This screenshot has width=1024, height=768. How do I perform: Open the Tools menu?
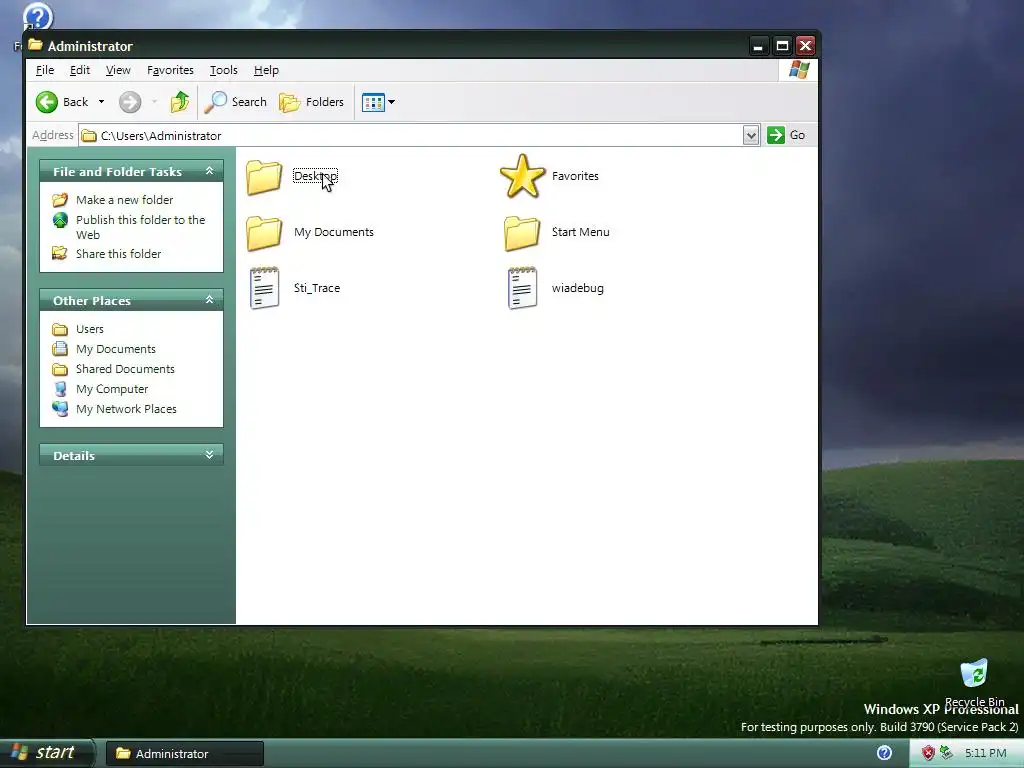point(223,70)
